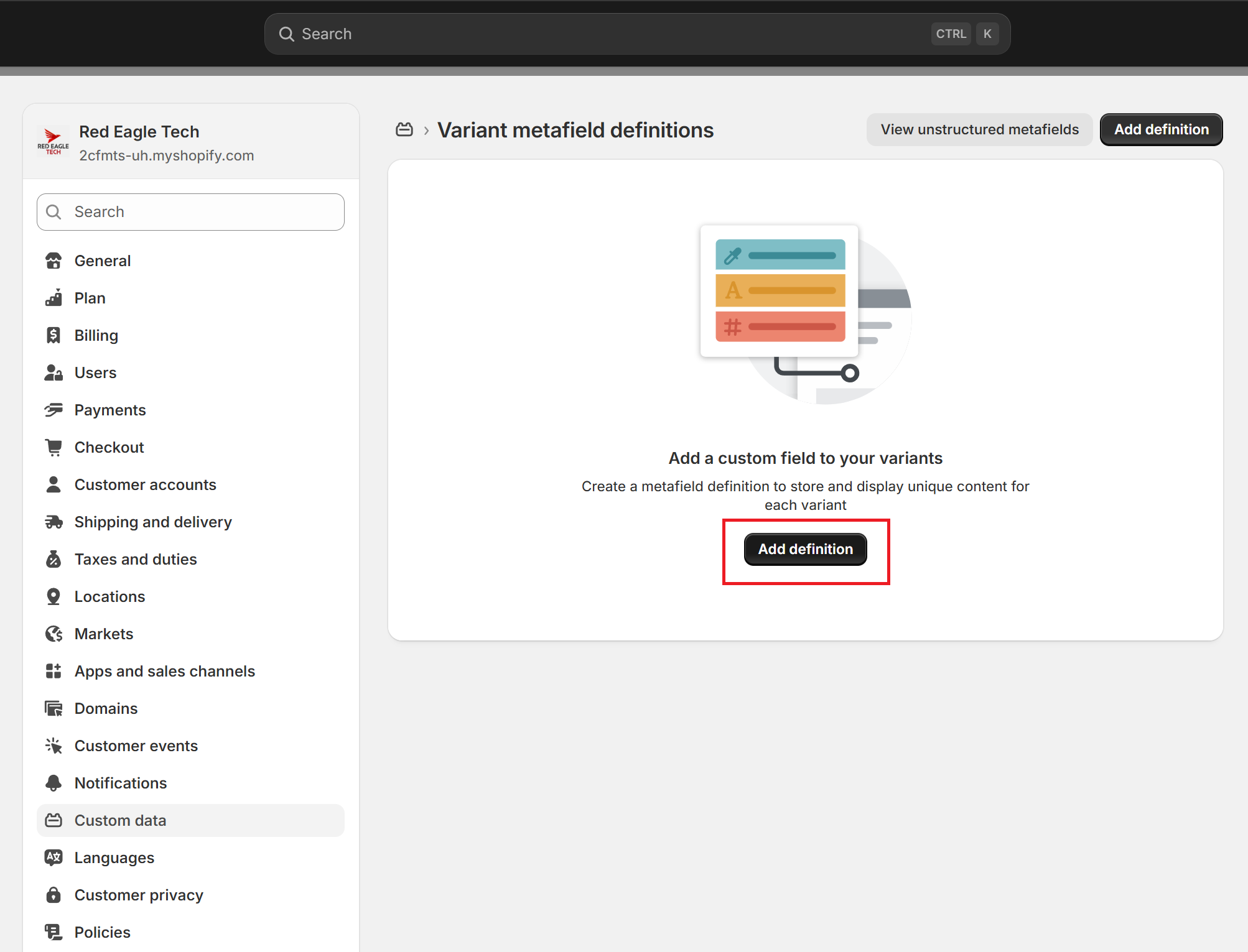Click the top-right Add definition button
1248x952 pixels.
1161,130
